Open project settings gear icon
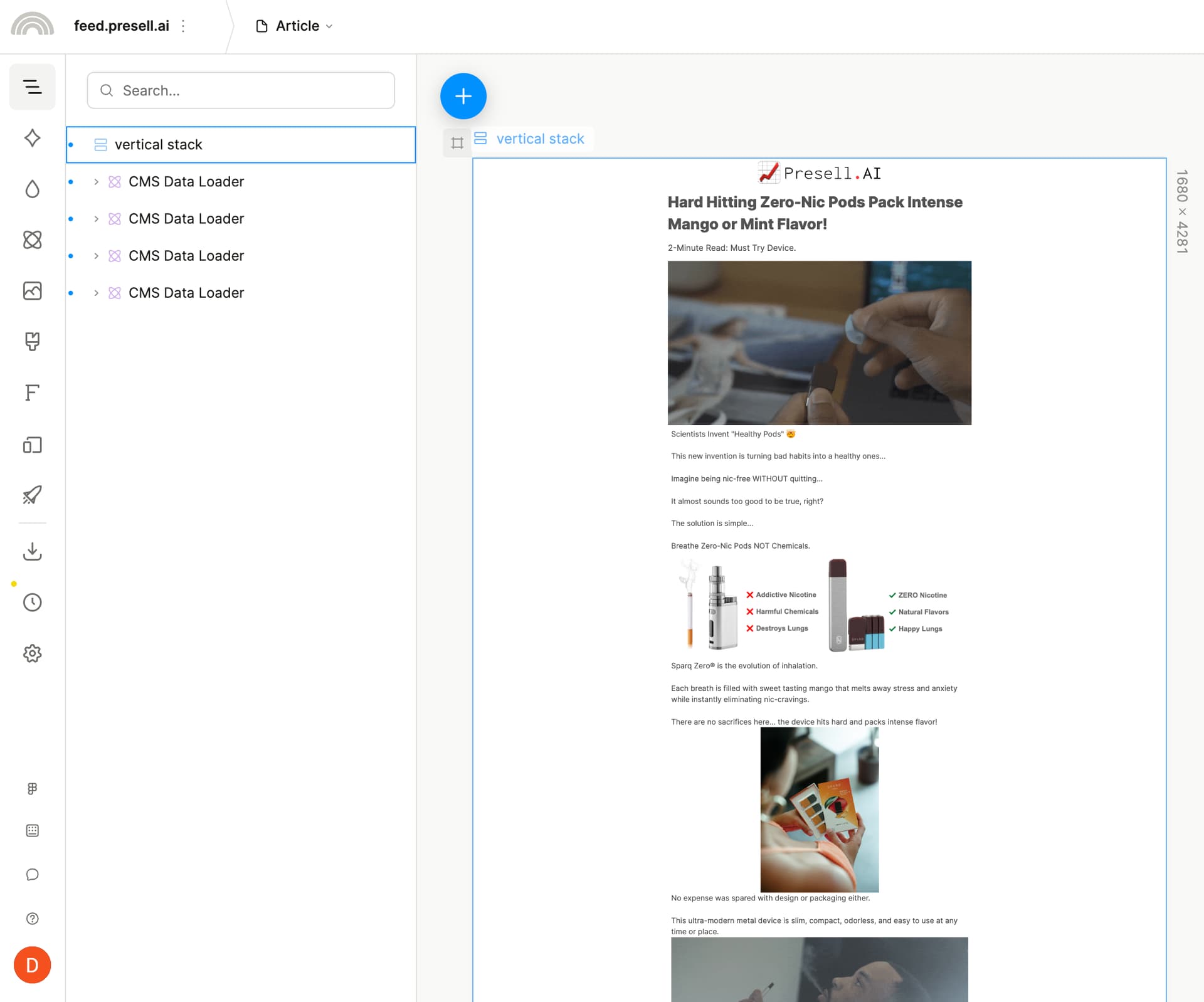1204x1002 pixels. (x=32, y=653)
